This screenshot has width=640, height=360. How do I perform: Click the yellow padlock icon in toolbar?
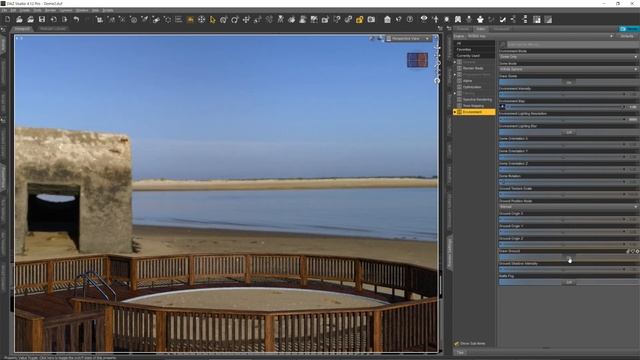(360, 19)
